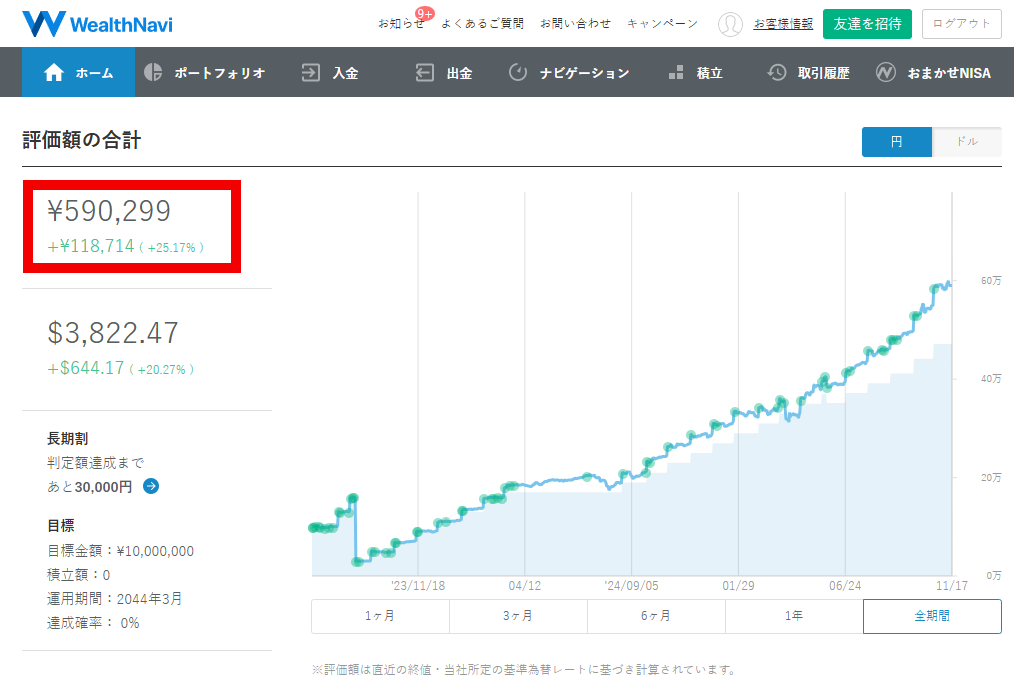
Task: Click the withdrawal arrow icon
Action: (425, 73)
